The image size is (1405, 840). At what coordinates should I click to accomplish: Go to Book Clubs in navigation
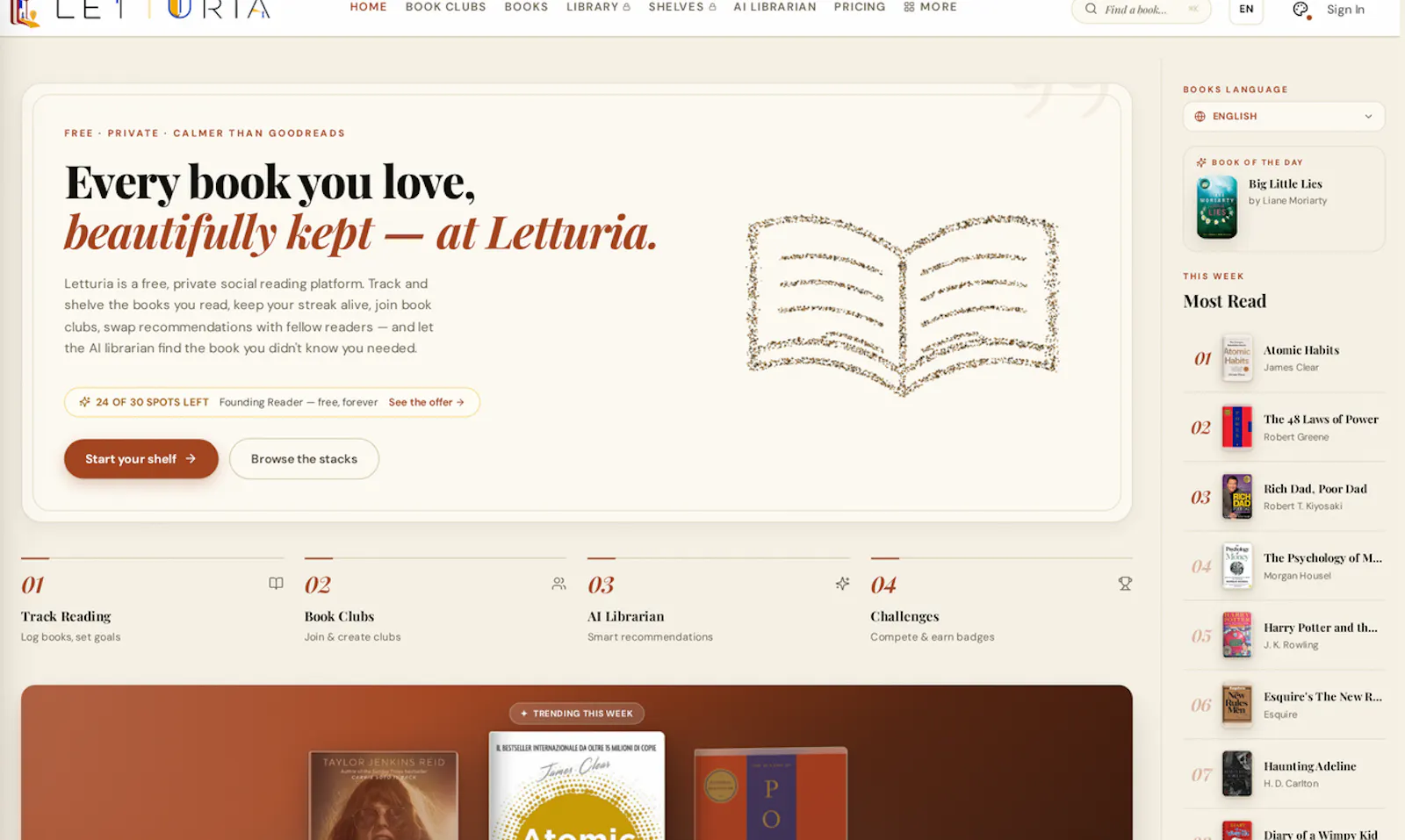[445, 7]
